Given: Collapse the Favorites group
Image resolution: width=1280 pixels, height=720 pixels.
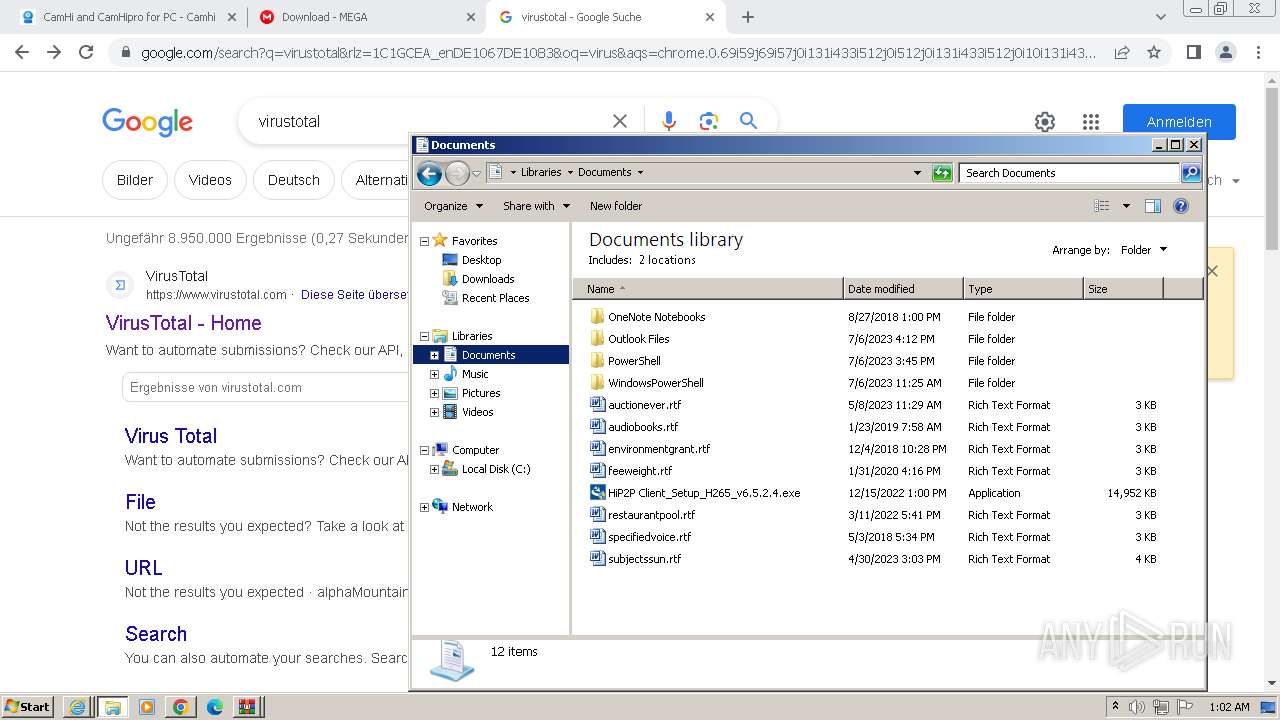Looking at the screenshot, I should (x=424, y=241).
